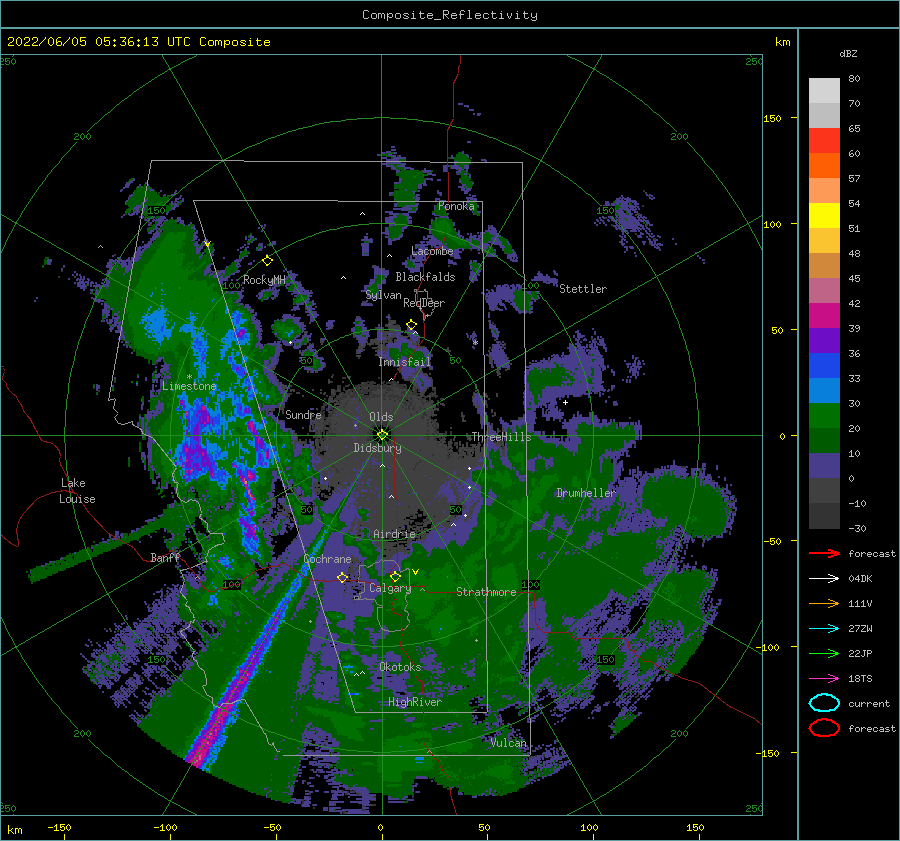Click the Strathmore label
The width and height of the screenshot is (900, 841).
point(486,592)
